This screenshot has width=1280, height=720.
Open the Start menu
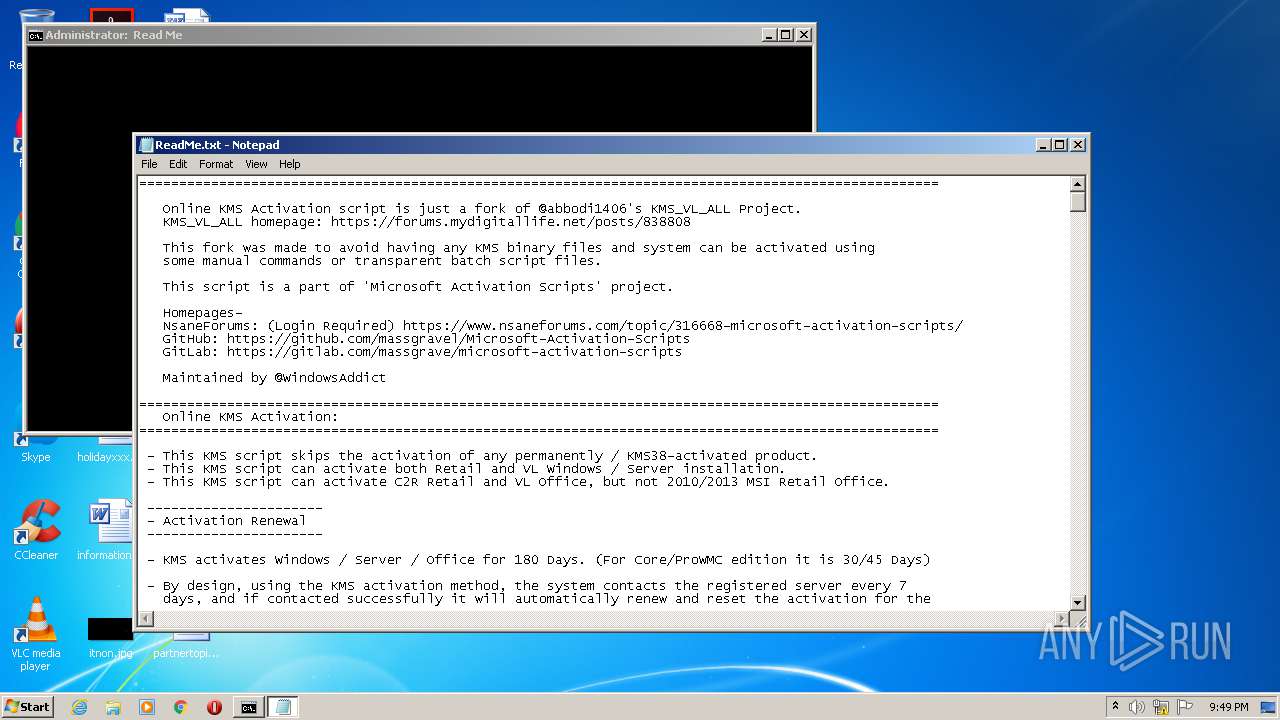(28, 707)
